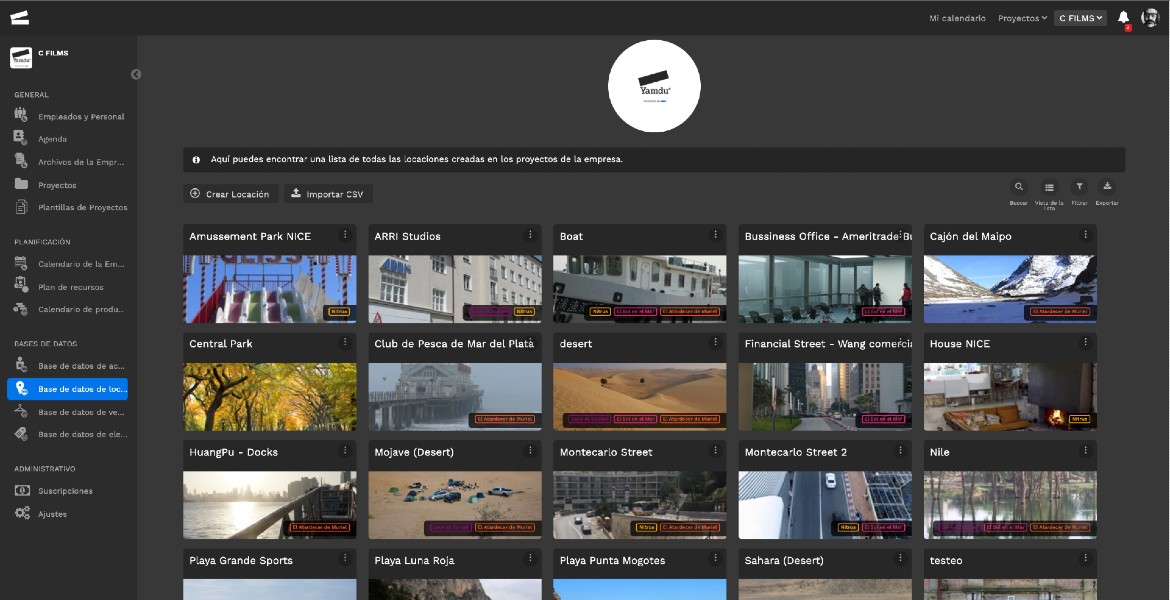Open the Search tool icon

click(1019, 187)
